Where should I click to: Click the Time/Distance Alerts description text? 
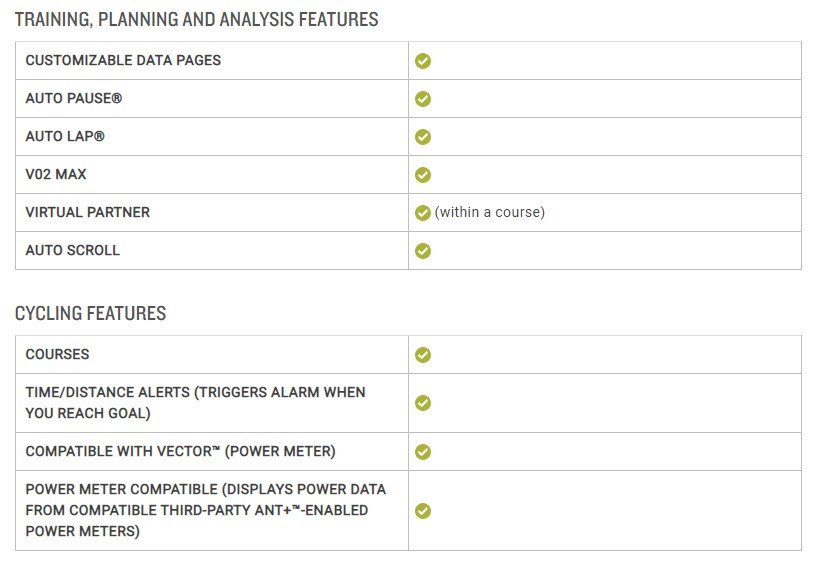tap(195, 403)
